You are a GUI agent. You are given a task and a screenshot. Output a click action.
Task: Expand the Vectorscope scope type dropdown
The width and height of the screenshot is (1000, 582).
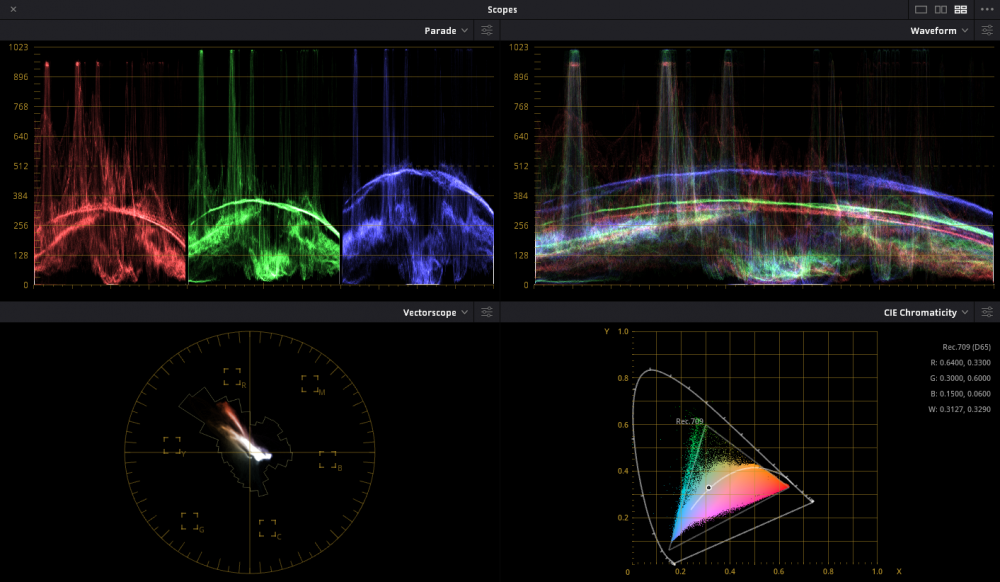click(x=435, y=313)
